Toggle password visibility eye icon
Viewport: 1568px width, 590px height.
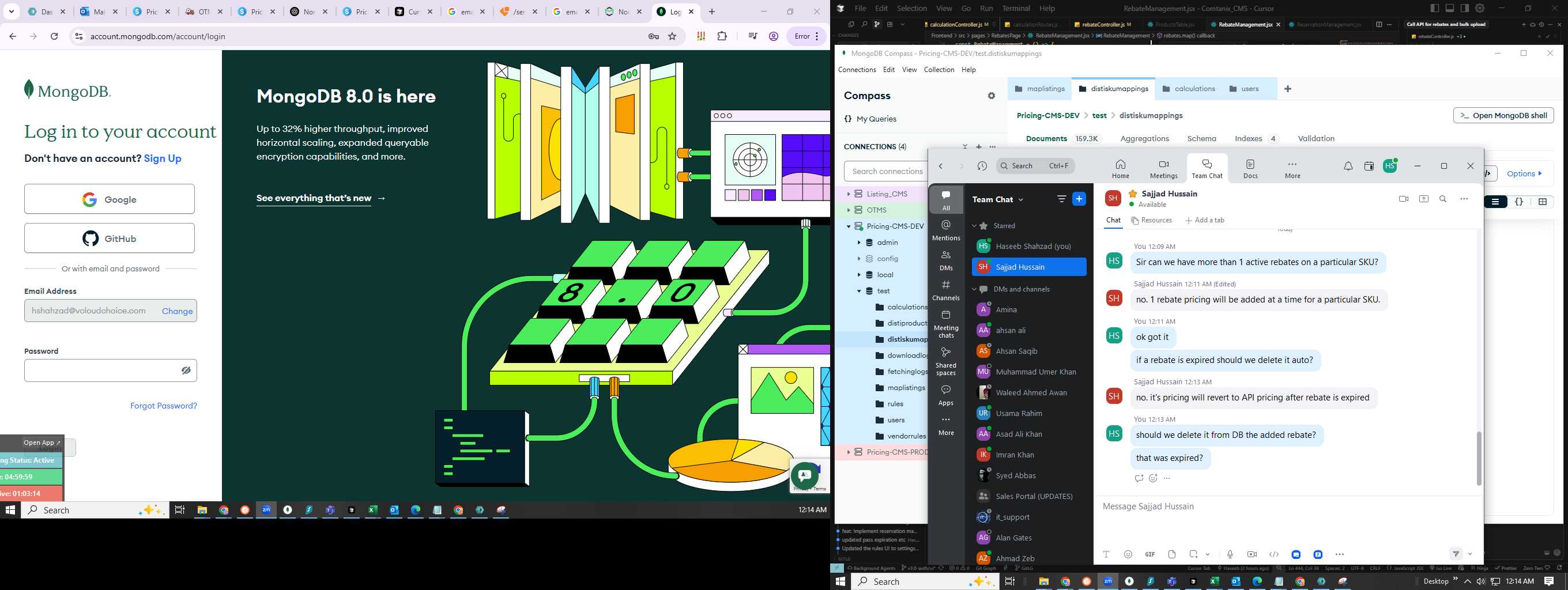tap(186, 370)
